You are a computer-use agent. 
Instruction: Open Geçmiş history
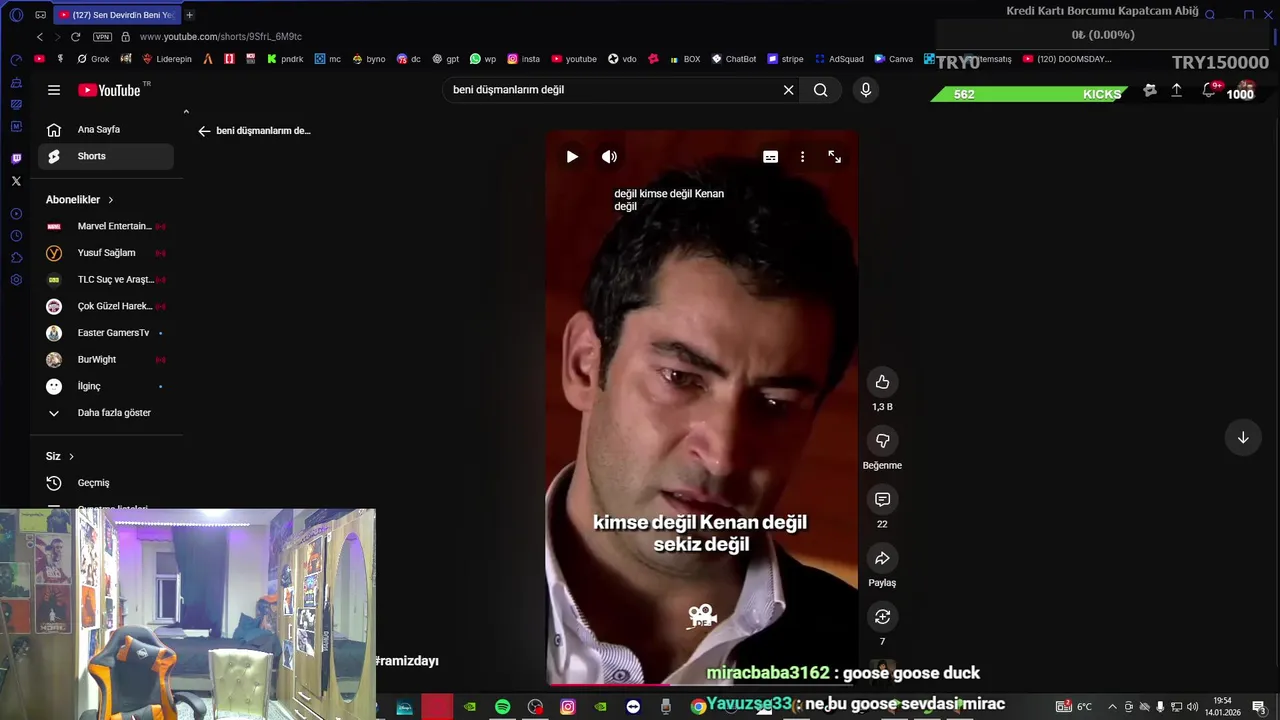point(106,483)
